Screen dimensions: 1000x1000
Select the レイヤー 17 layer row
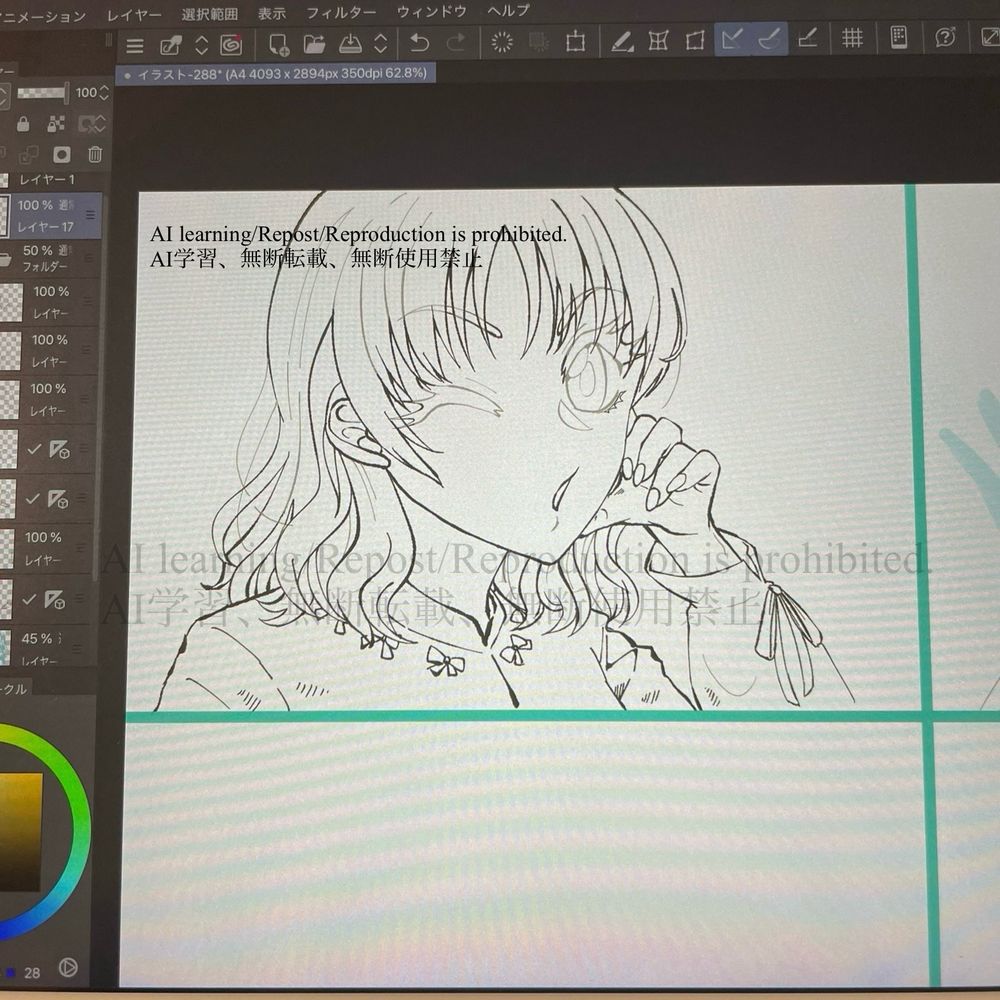51,216
